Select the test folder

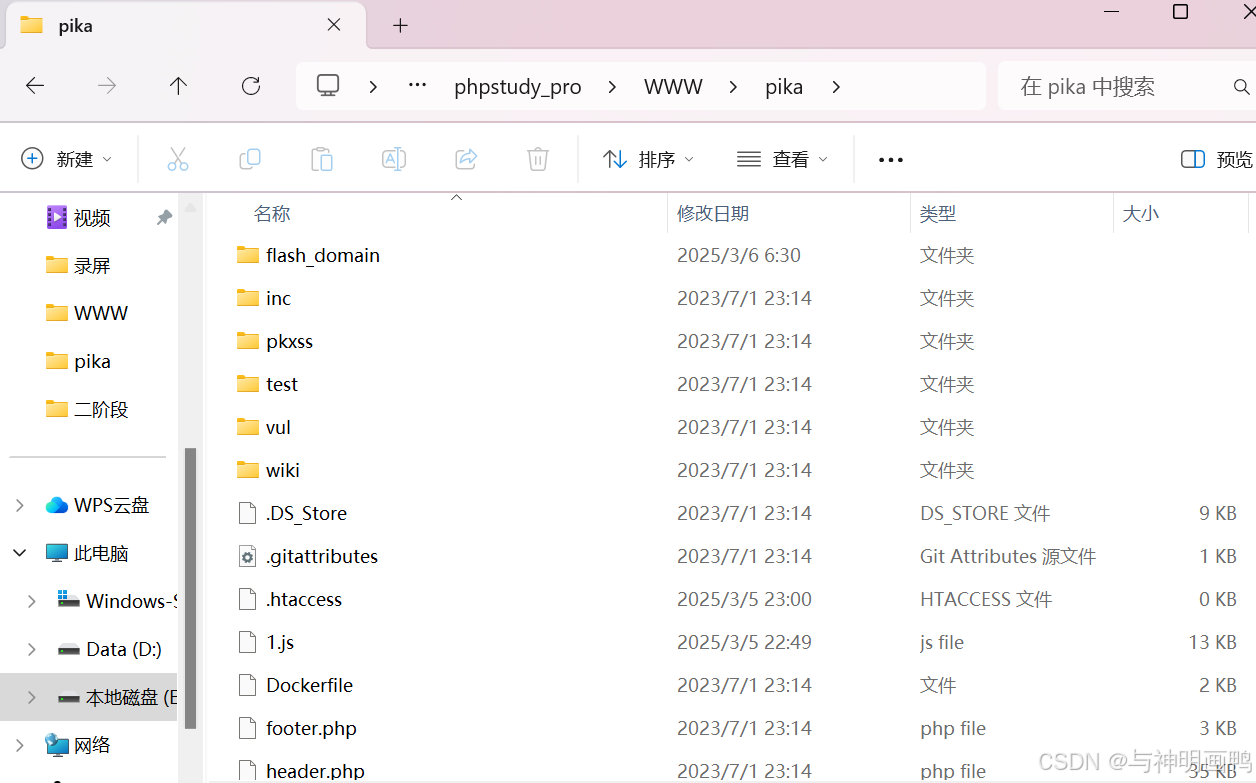tap(282, 384)
